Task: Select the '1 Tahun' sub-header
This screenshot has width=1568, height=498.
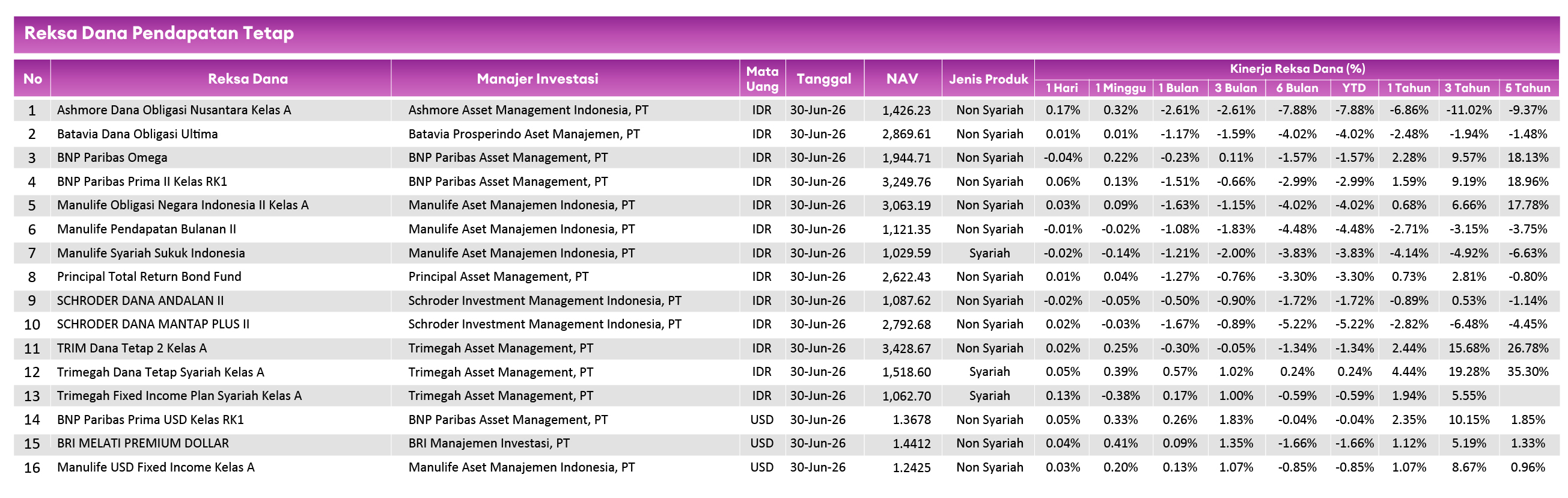Action: [1409, 88]
